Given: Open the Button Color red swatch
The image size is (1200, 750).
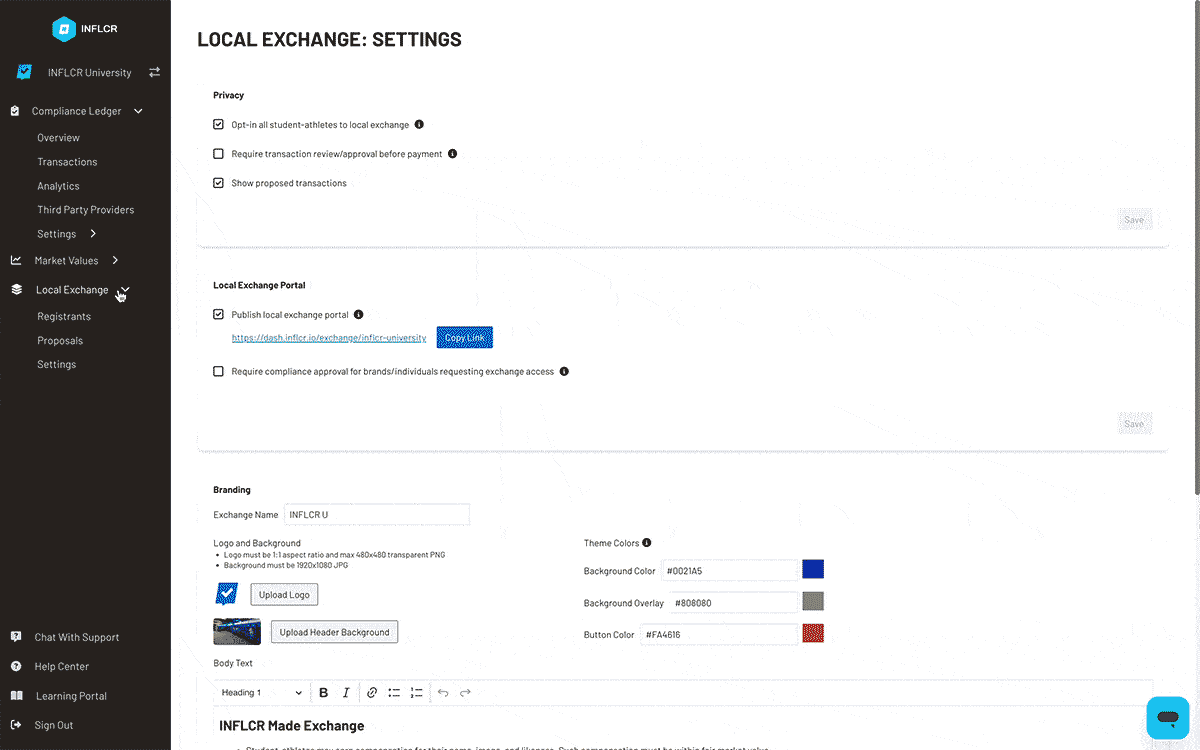Looking at the screenshot, I should tap(813, 633).
